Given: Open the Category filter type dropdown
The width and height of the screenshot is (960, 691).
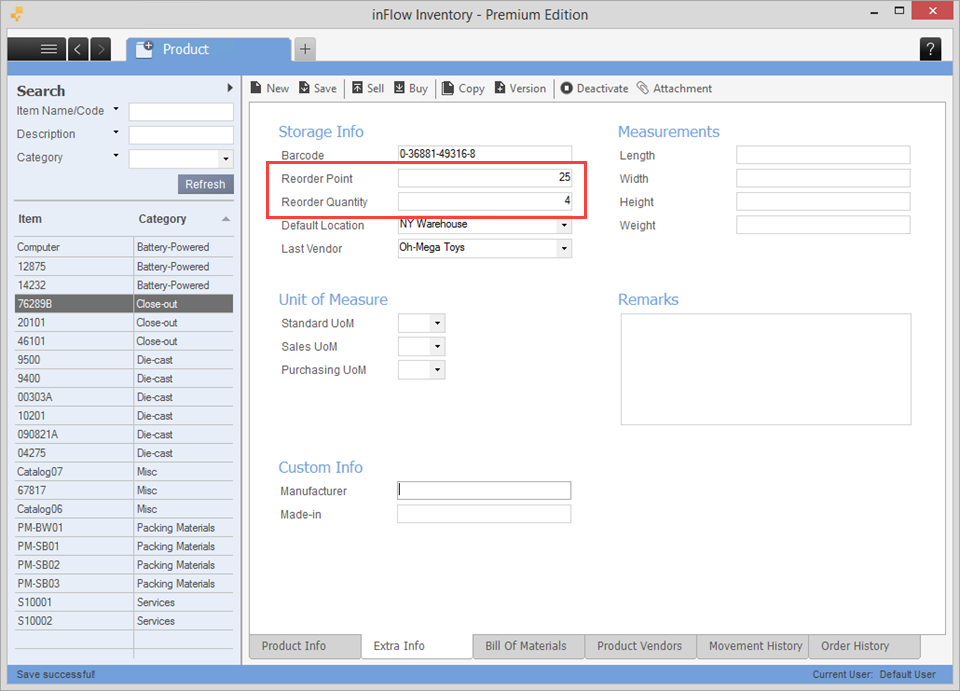Looking at the screenshot, I should (x=116, y=155).
